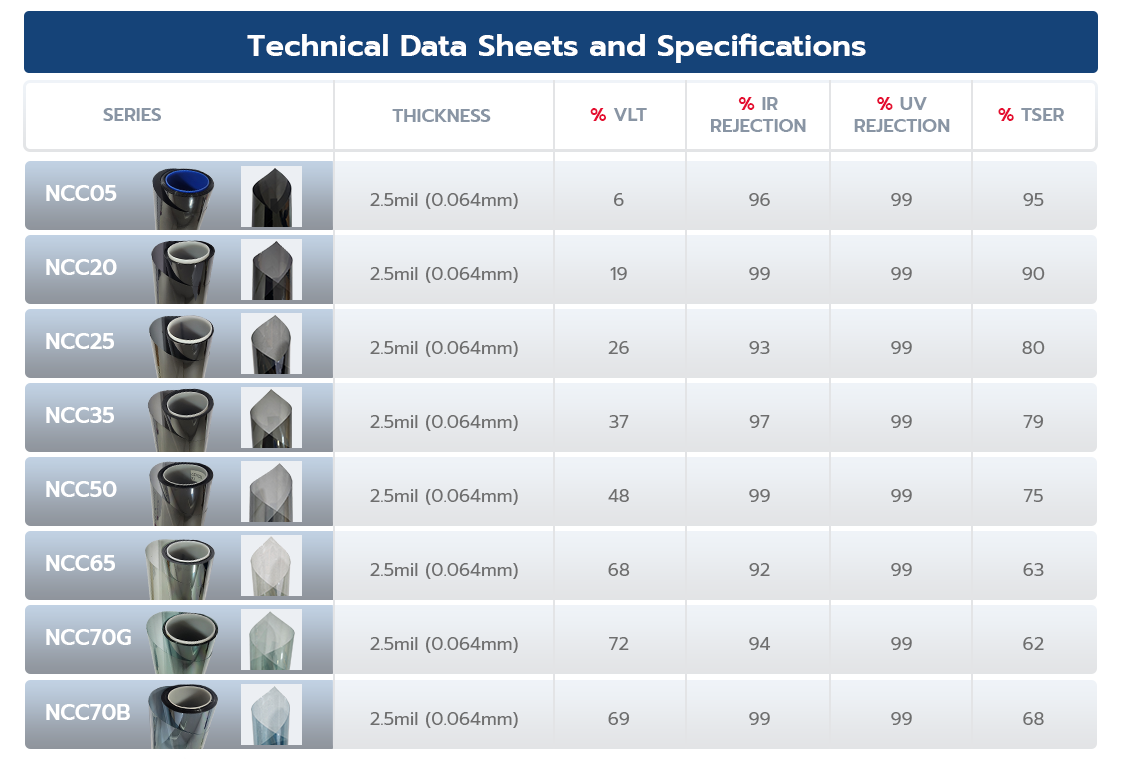
Task: Click UV rejection value 99 for NCC70B
Action: [x=901, y=718]
